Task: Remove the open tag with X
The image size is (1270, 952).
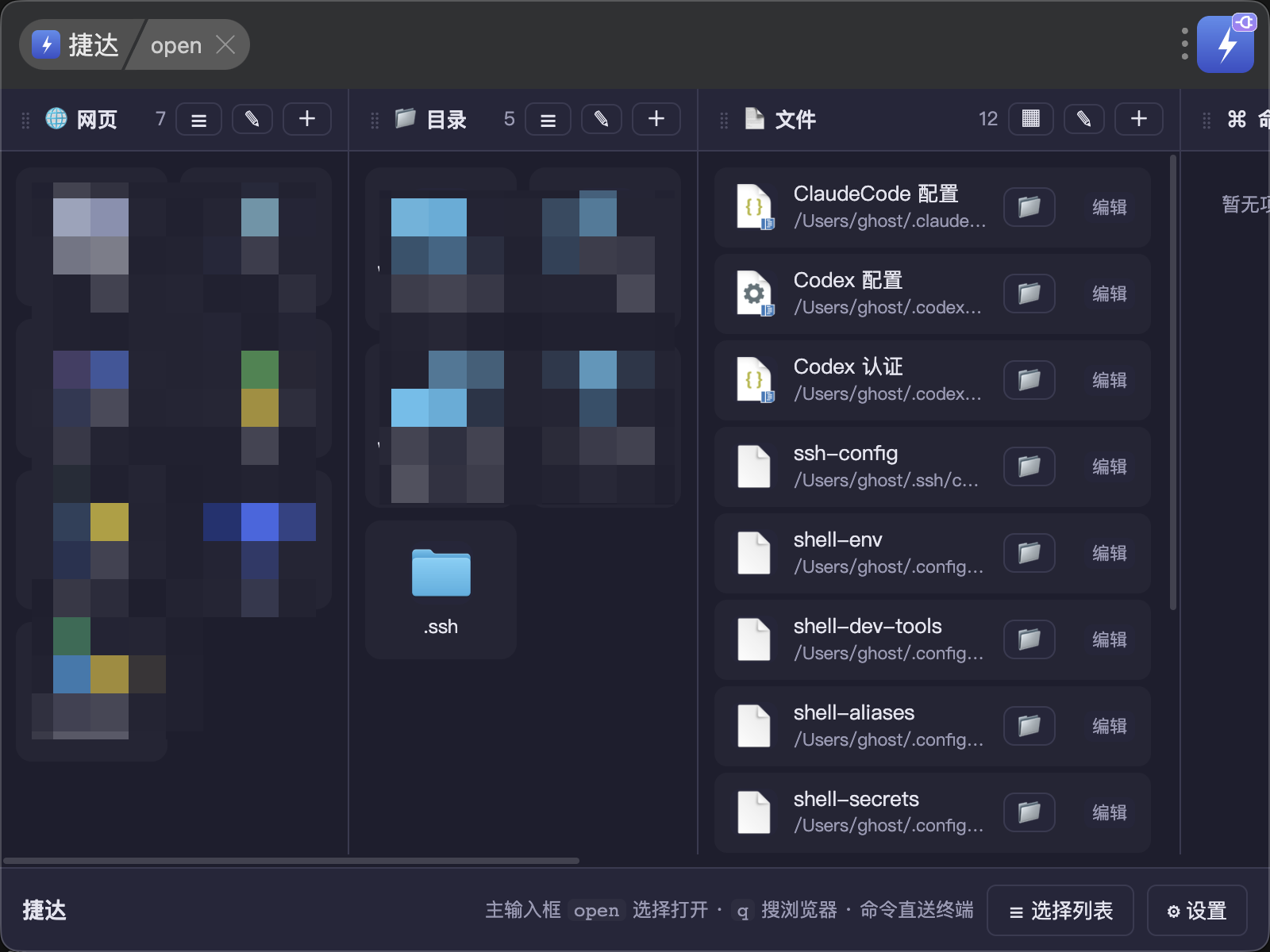Action: point(225,44)
